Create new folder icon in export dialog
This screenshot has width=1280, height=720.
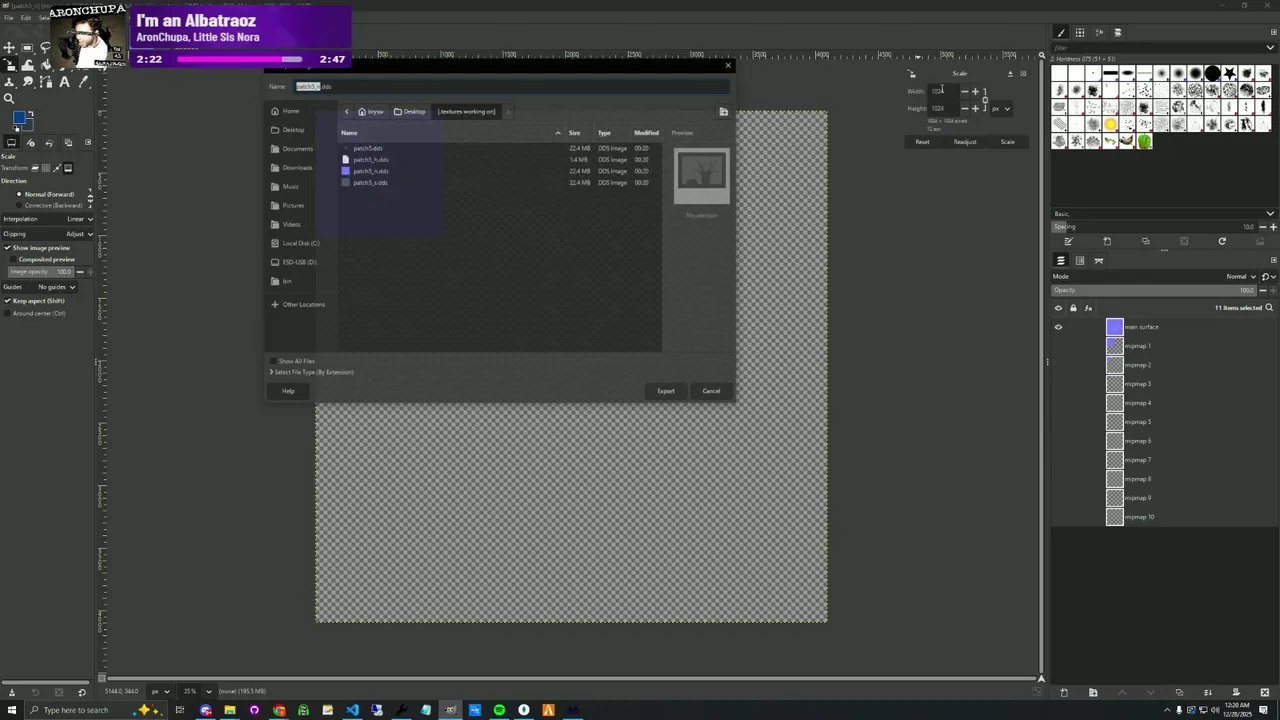click(x=723, y=112)
